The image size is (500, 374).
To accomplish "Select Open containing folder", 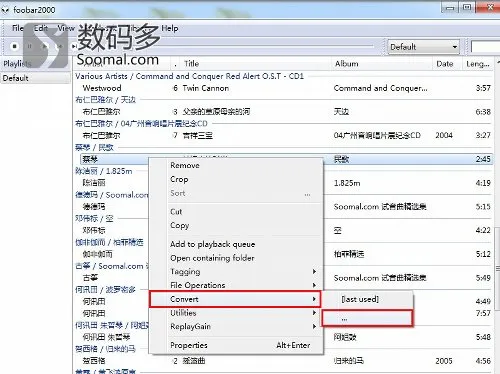I will point(237,258).
